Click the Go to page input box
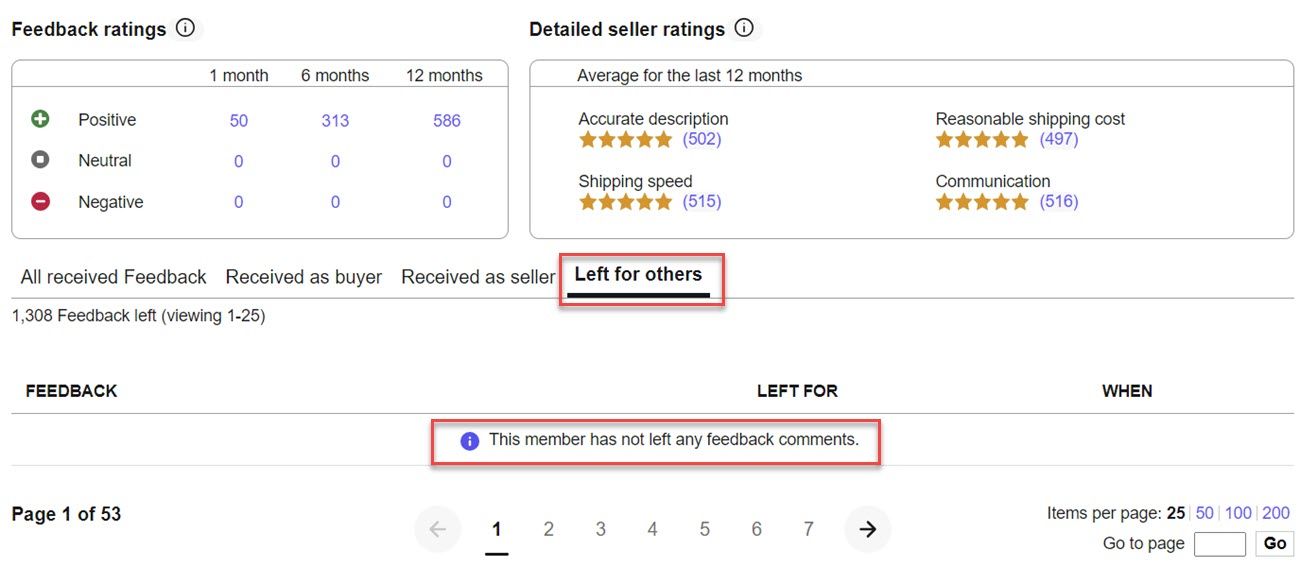 (x=1220, y=544)
